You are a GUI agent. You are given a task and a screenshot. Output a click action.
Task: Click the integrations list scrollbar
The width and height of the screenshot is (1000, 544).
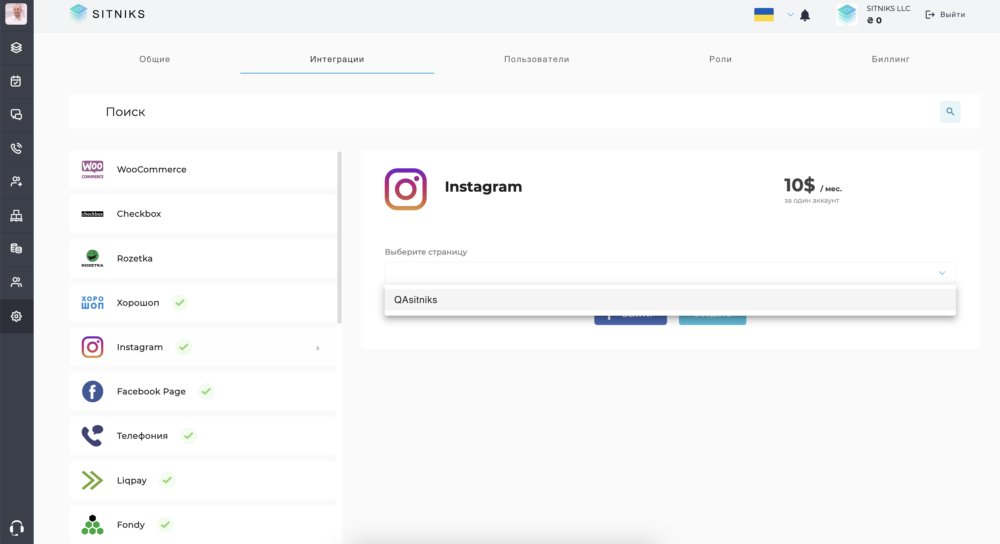tap(339, 238)
